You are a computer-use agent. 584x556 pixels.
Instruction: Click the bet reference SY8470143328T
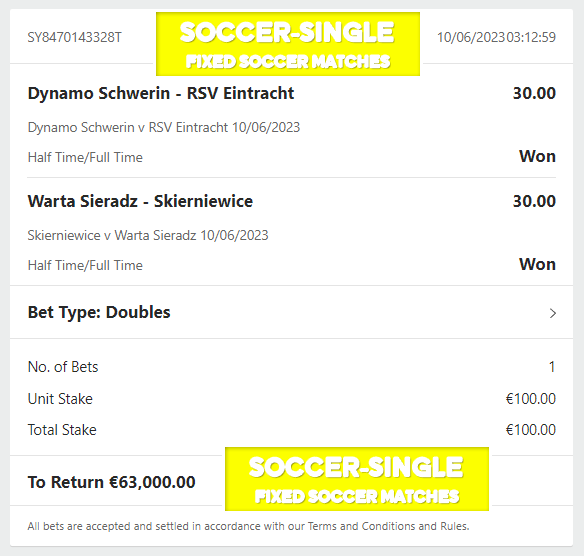74,37
